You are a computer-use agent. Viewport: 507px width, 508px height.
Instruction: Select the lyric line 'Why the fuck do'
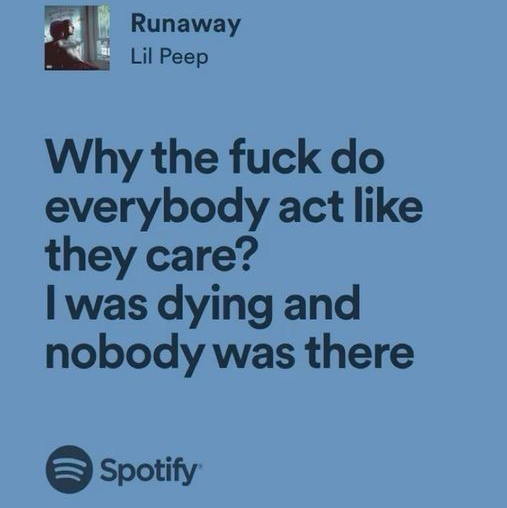[215, 159]
